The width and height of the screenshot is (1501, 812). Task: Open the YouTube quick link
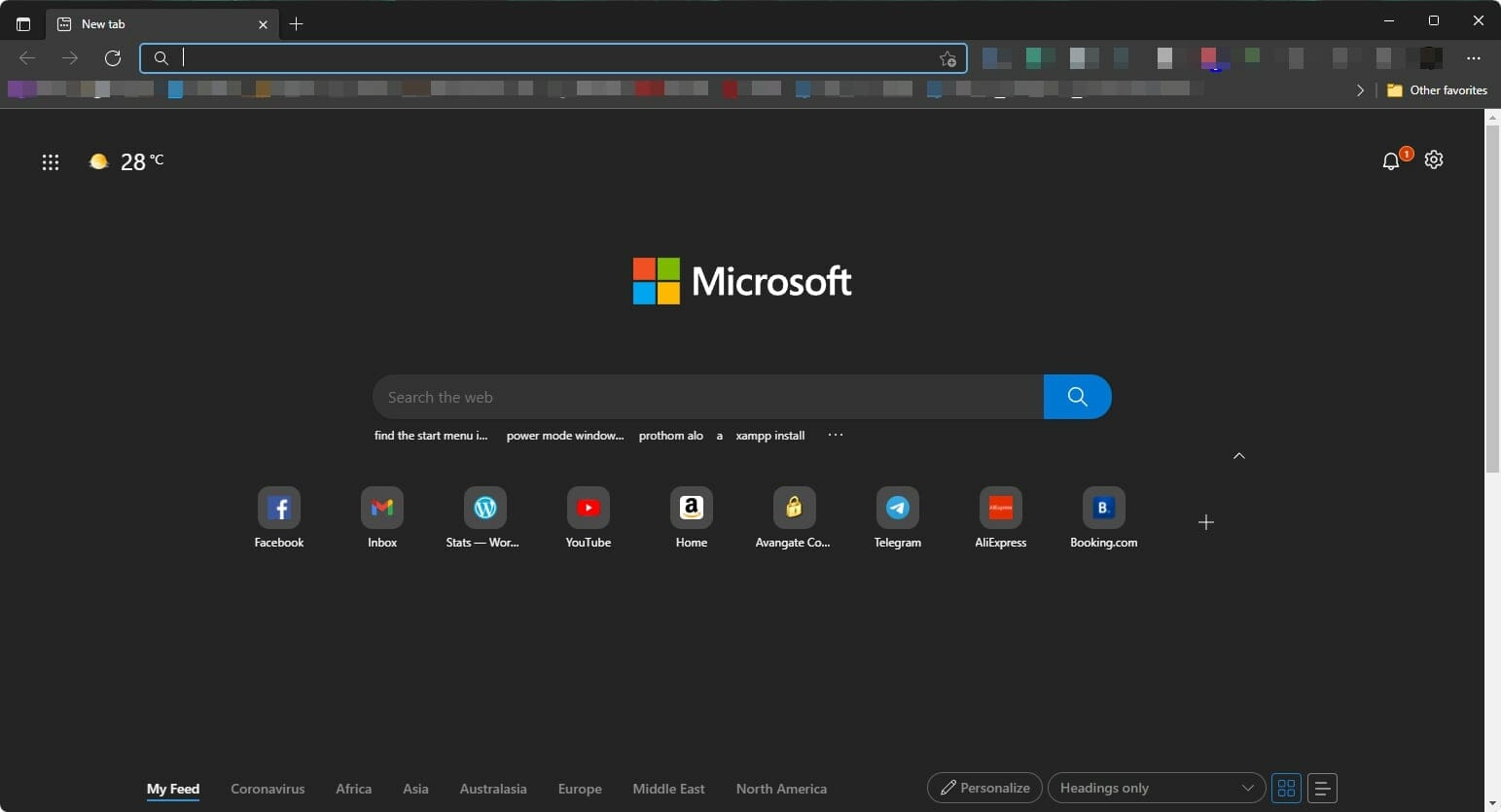tap(589, 518)
